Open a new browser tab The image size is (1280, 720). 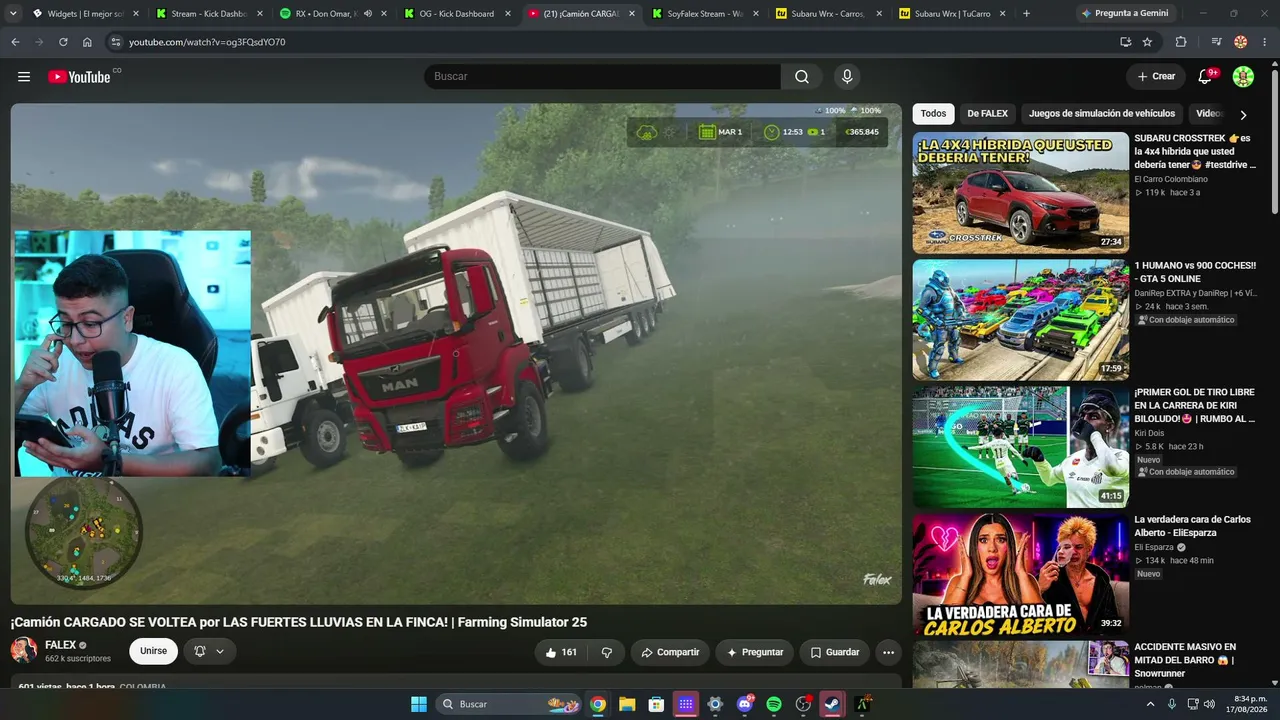(x=1026, y=14)
